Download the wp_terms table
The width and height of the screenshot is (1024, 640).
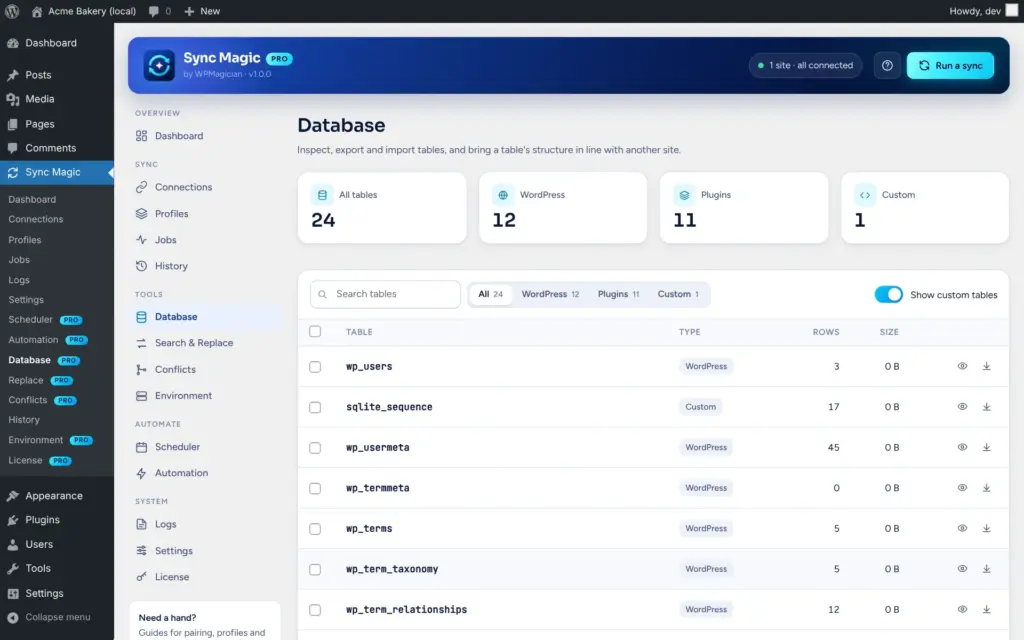[x=986, y=528]
